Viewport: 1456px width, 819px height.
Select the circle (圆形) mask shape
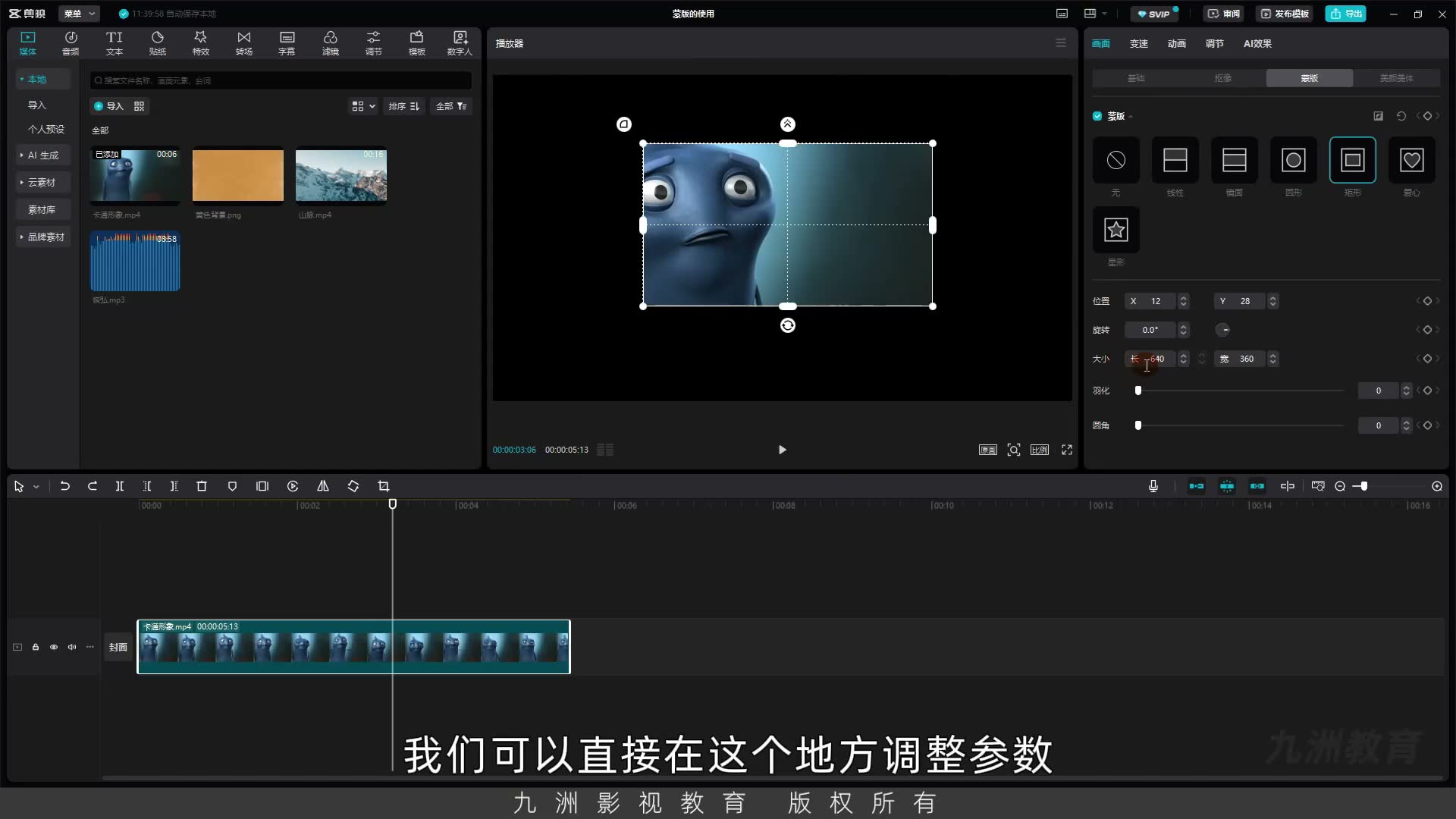point(1293,160)
